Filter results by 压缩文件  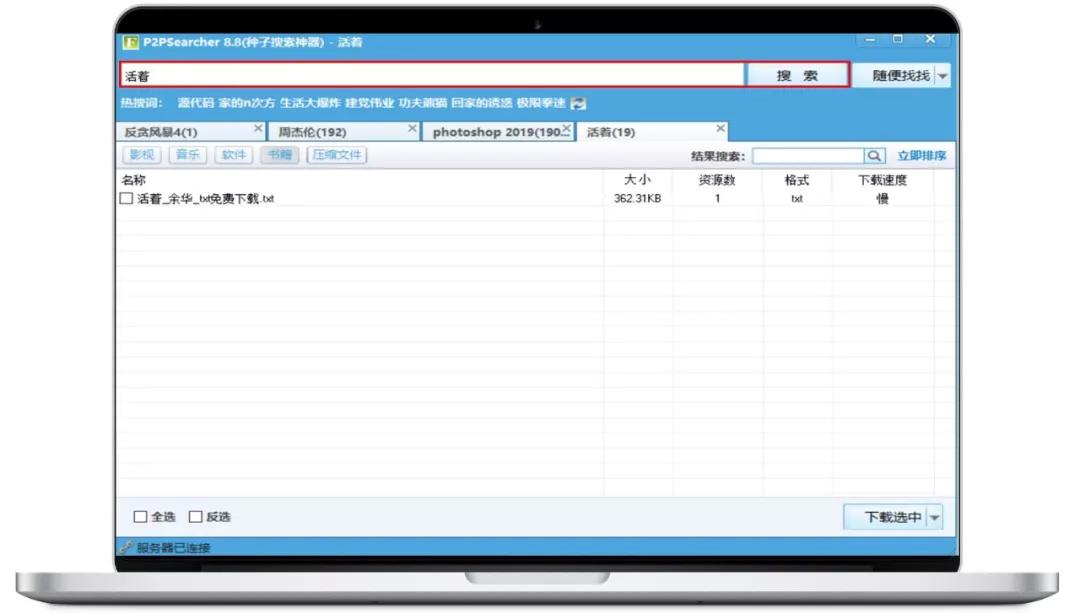(337, 155)
